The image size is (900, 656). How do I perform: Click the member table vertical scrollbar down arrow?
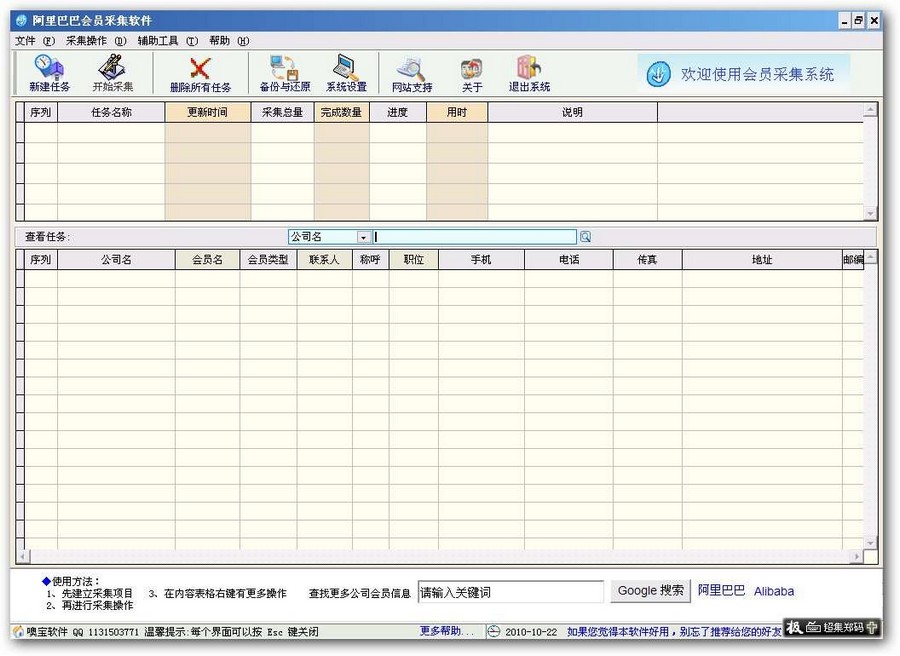pos(871,543)
